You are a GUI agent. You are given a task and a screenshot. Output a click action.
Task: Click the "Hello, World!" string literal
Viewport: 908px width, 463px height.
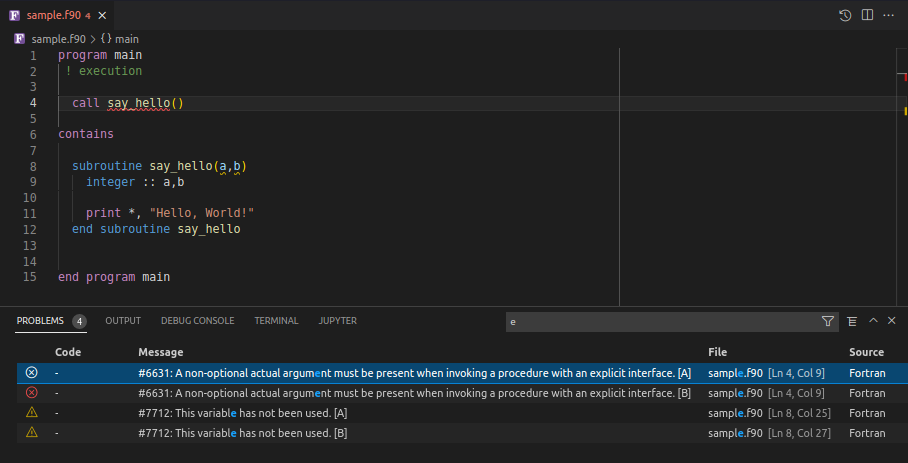pyautogui.click(x=202, y=214)
